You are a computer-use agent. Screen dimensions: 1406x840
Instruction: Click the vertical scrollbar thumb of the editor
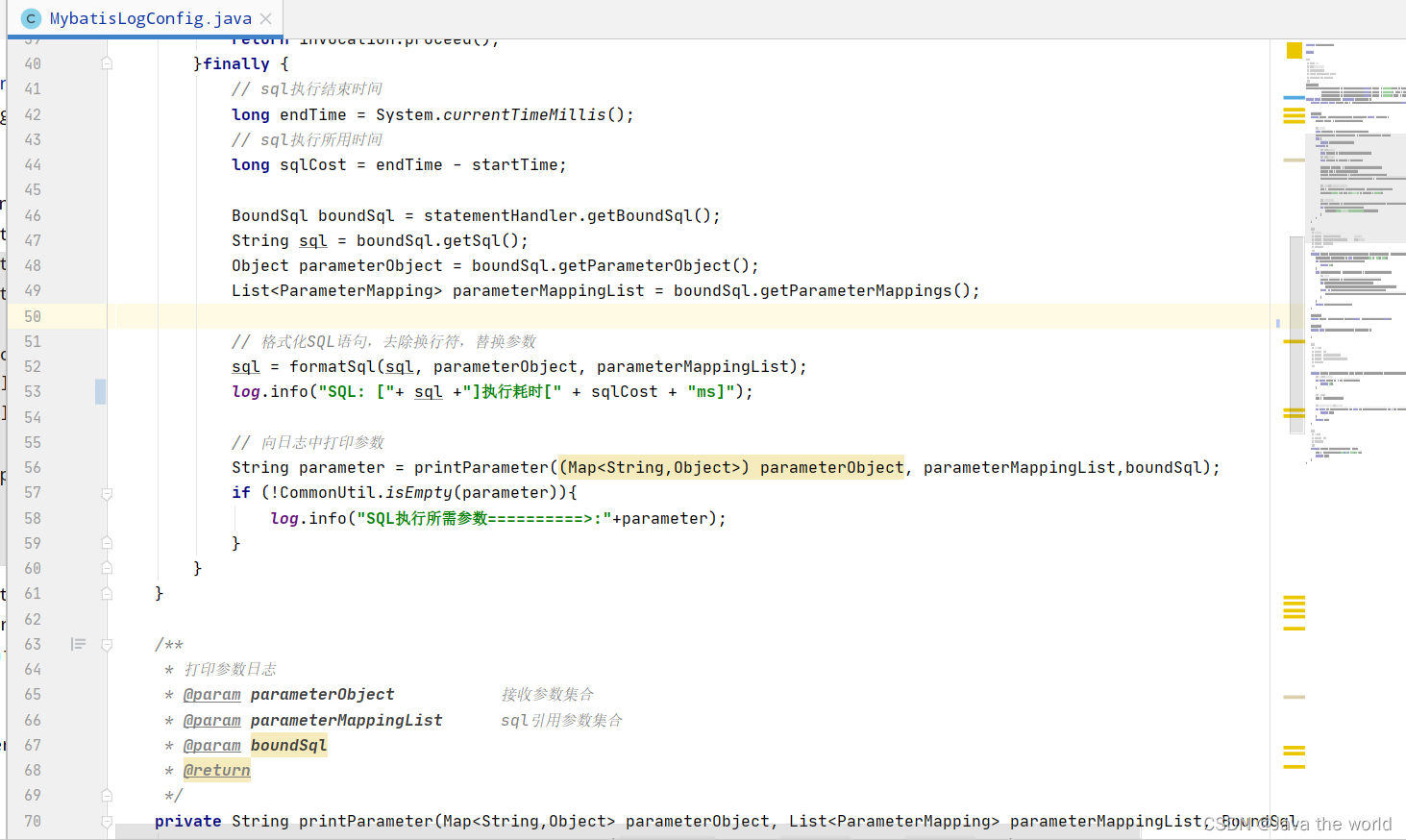(x=1296, y=334)
